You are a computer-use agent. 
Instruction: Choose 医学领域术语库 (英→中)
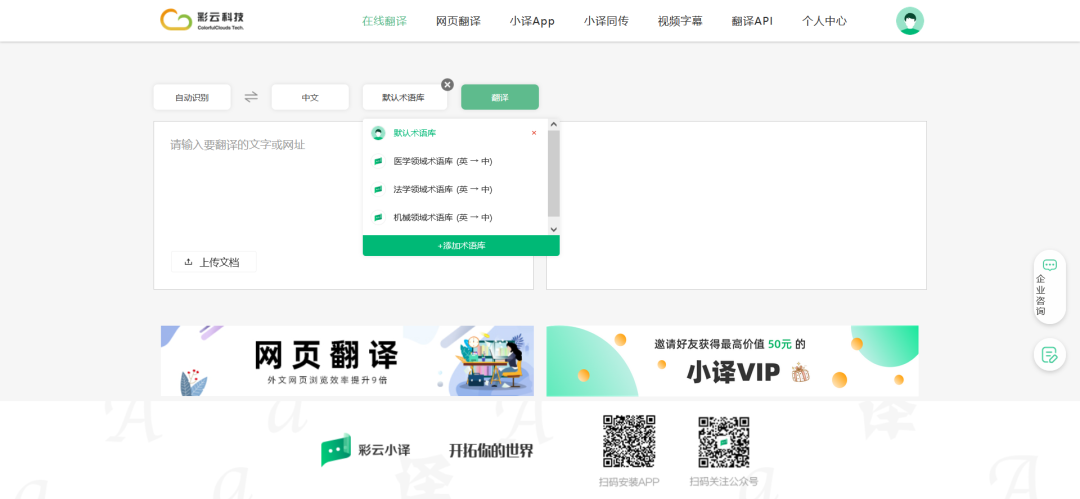point(455,161)
